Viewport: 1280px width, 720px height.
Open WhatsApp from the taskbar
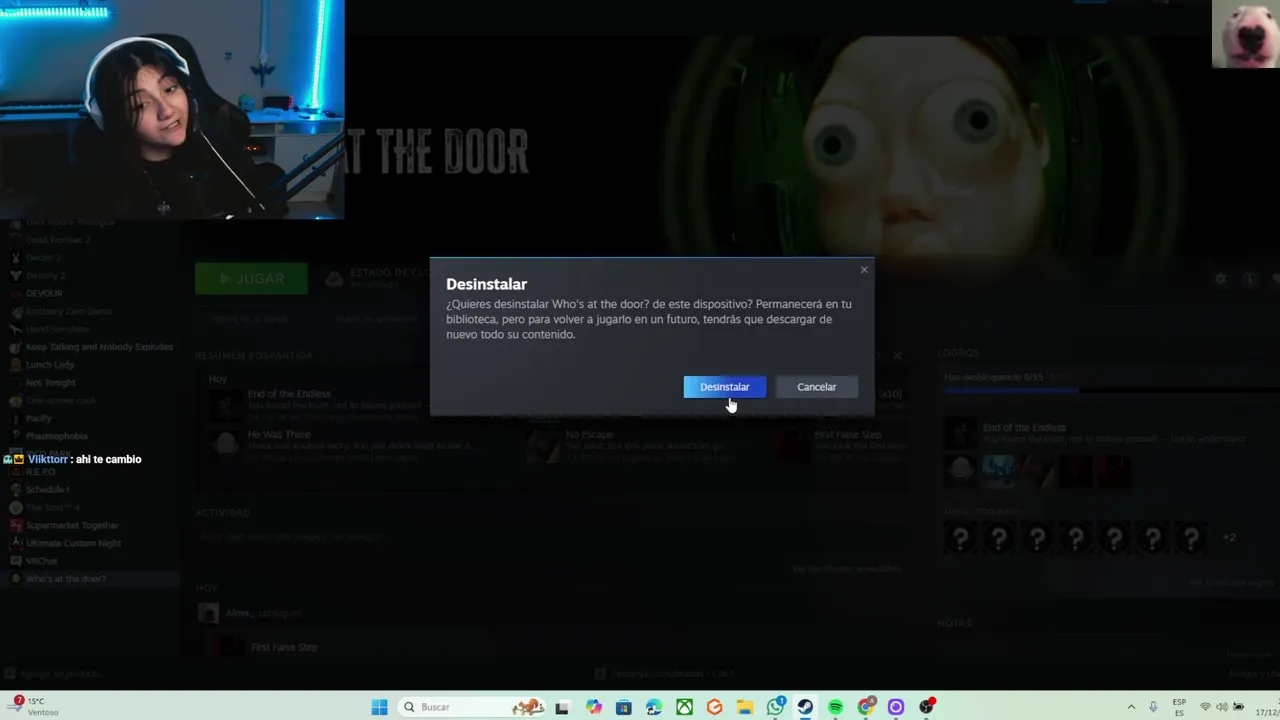[776, 707]
